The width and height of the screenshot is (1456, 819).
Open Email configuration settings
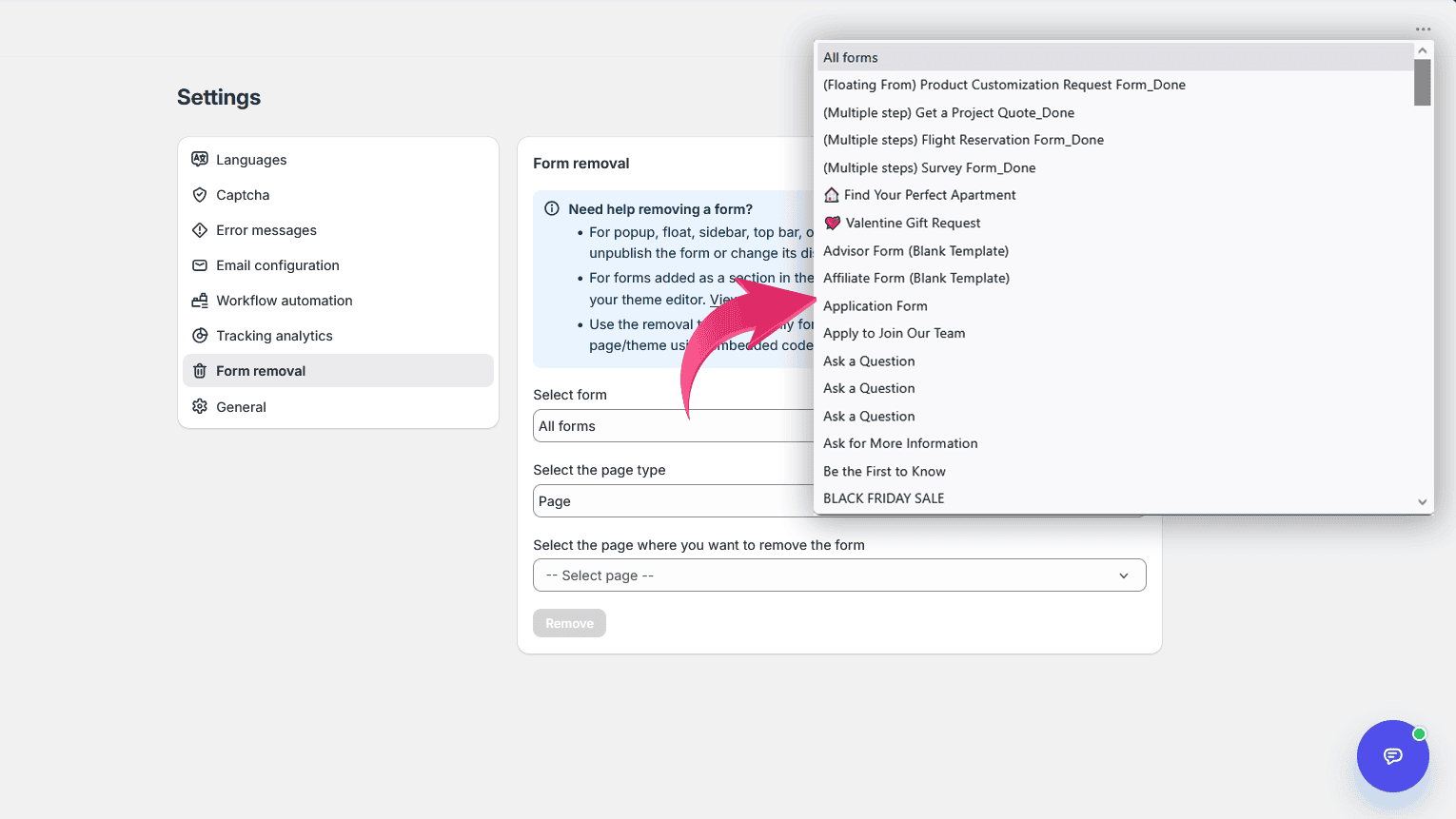click(338, 264)
